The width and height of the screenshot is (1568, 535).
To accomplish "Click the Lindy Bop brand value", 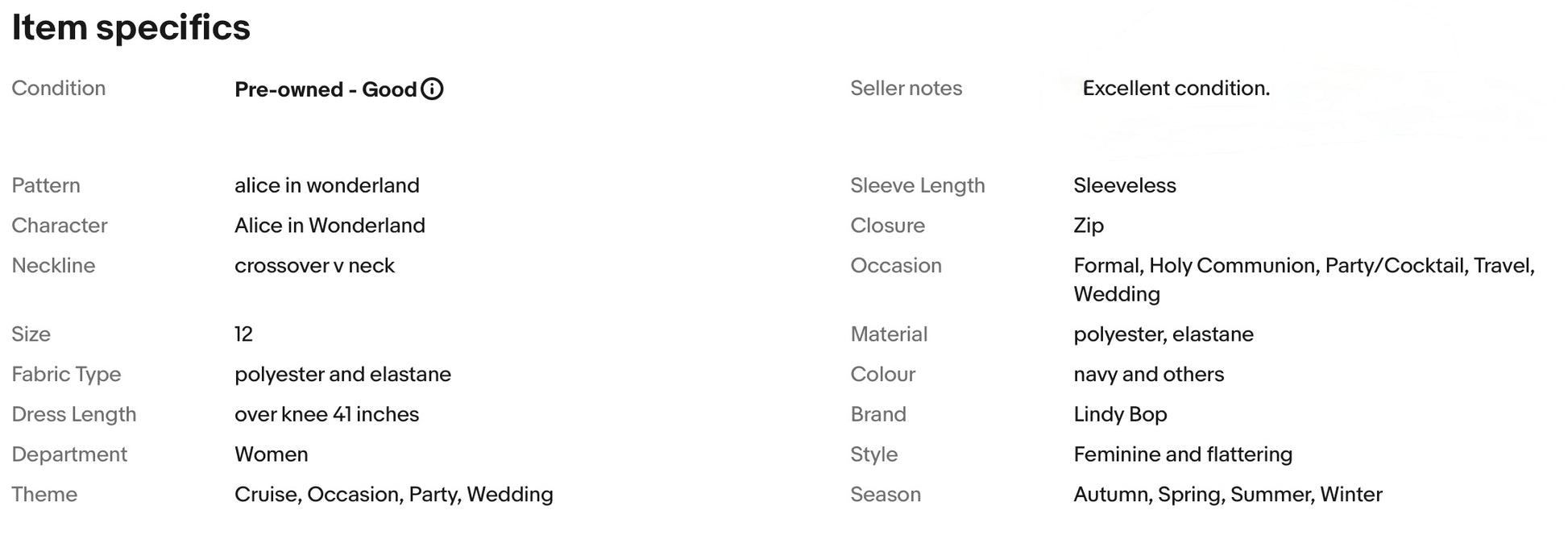I will click(1120, 414).
